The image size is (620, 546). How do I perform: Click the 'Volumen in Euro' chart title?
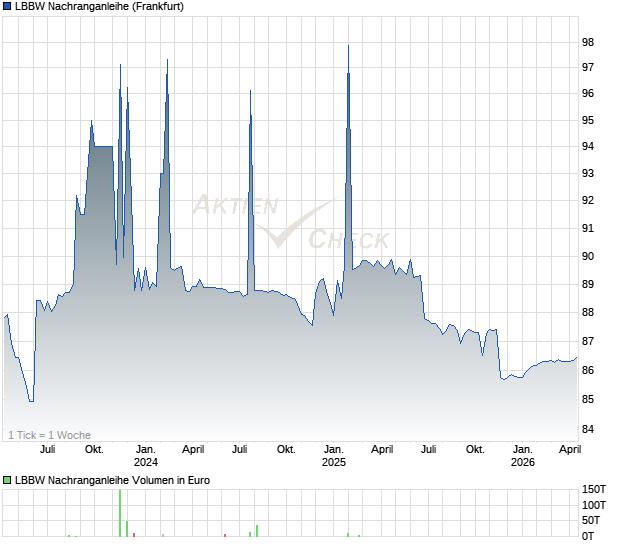[x=112, y=480]
